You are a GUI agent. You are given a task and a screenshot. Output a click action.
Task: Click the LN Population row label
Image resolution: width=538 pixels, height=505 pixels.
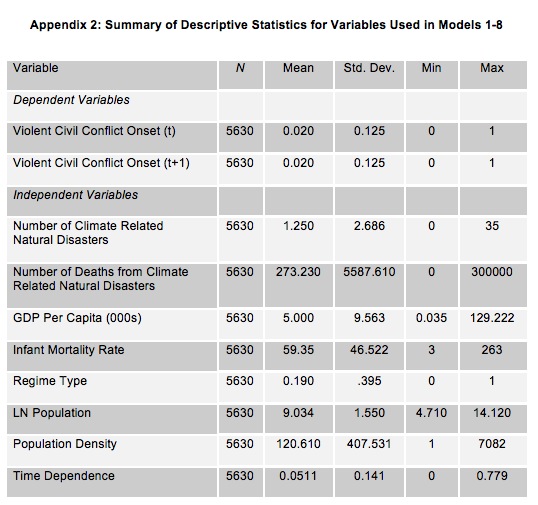click(52, 413)
